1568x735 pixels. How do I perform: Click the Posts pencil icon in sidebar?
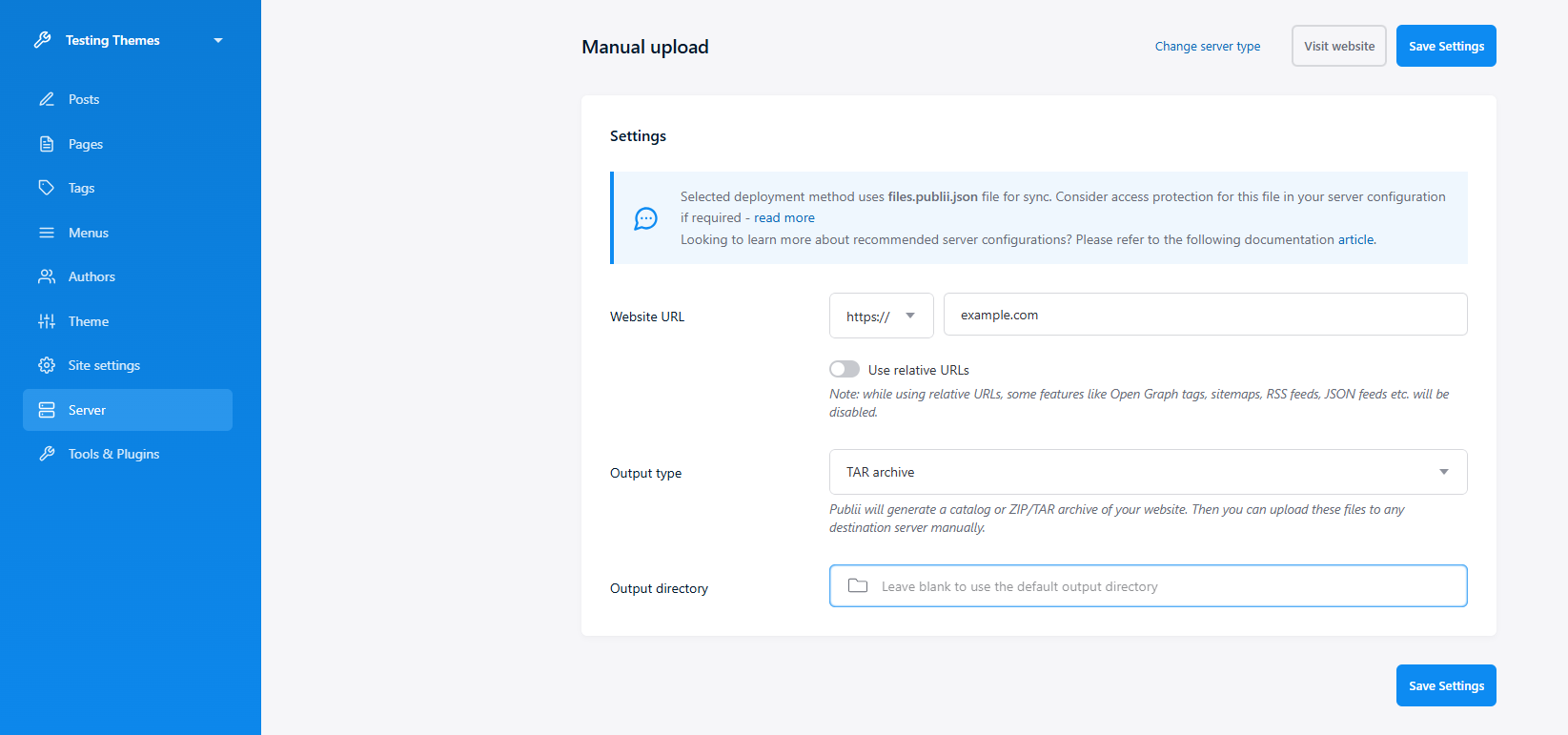(46, 99)
